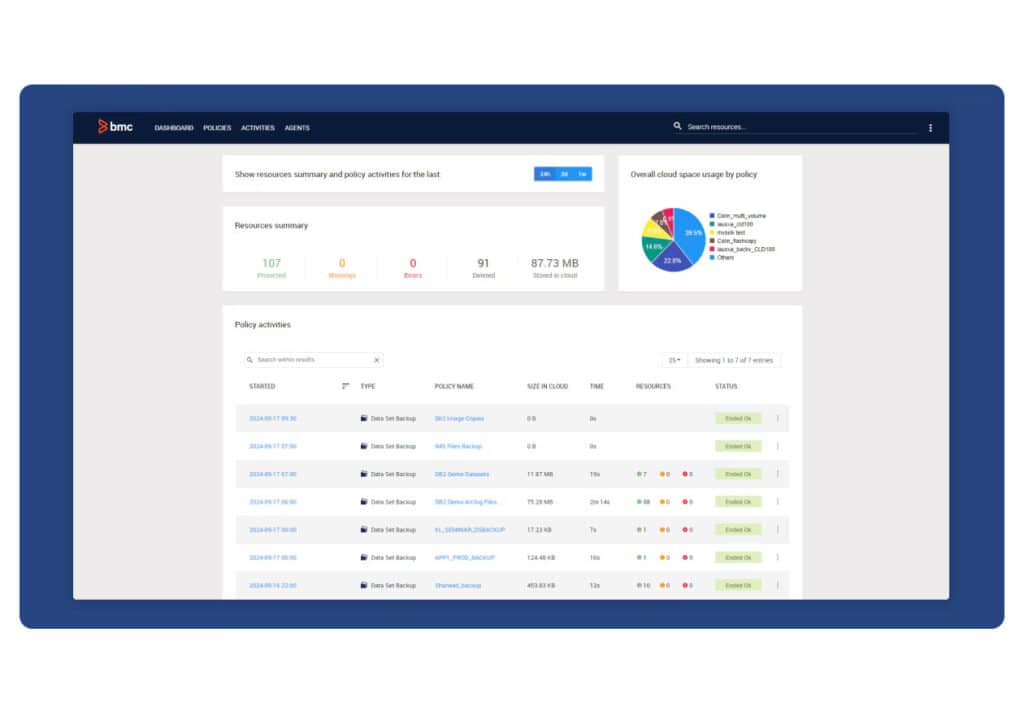
Task: Click green resources dot in APP1_PROD_BACKUP row
Action: [x=639, y=558]
